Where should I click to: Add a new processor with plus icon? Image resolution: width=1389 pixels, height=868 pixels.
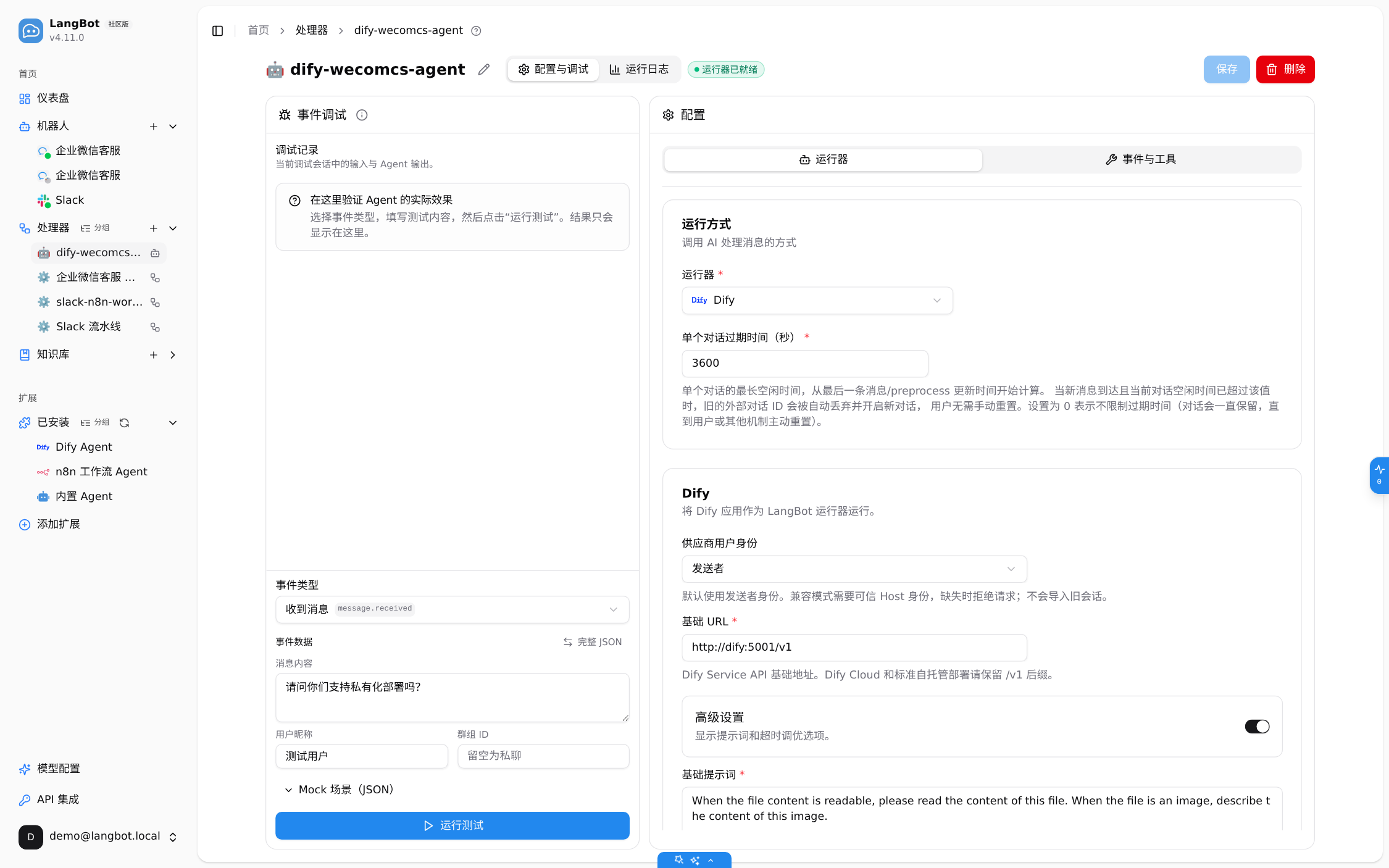[154, 228]
